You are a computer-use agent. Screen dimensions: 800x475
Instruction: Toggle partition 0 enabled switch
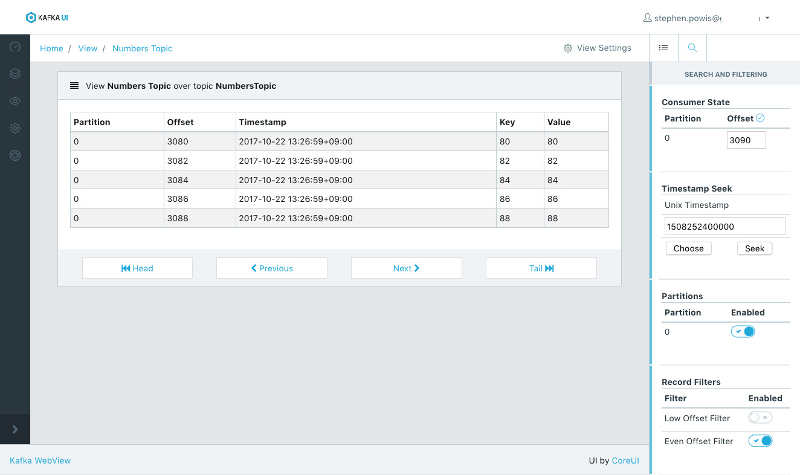pyautogui.click(x=743, y=332)
